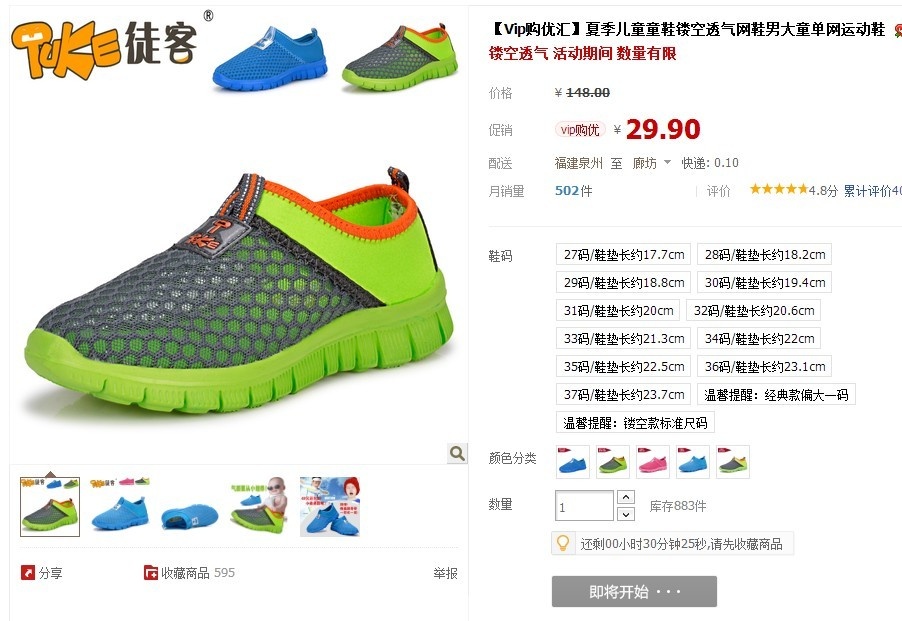Image resolution: width=902 pixels, height=621 pixels.
Task: Select size 34码/鞋垫长约22cm
Action: (759, 339)
